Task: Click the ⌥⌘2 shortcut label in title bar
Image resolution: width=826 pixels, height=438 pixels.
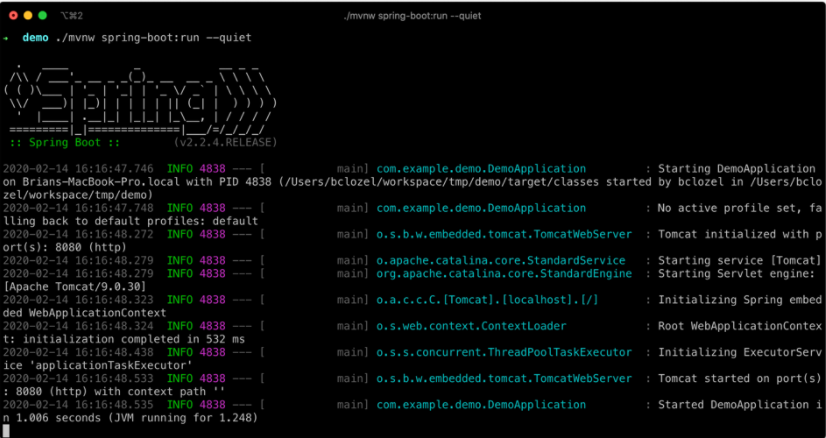Action: (x=72, y=16)
